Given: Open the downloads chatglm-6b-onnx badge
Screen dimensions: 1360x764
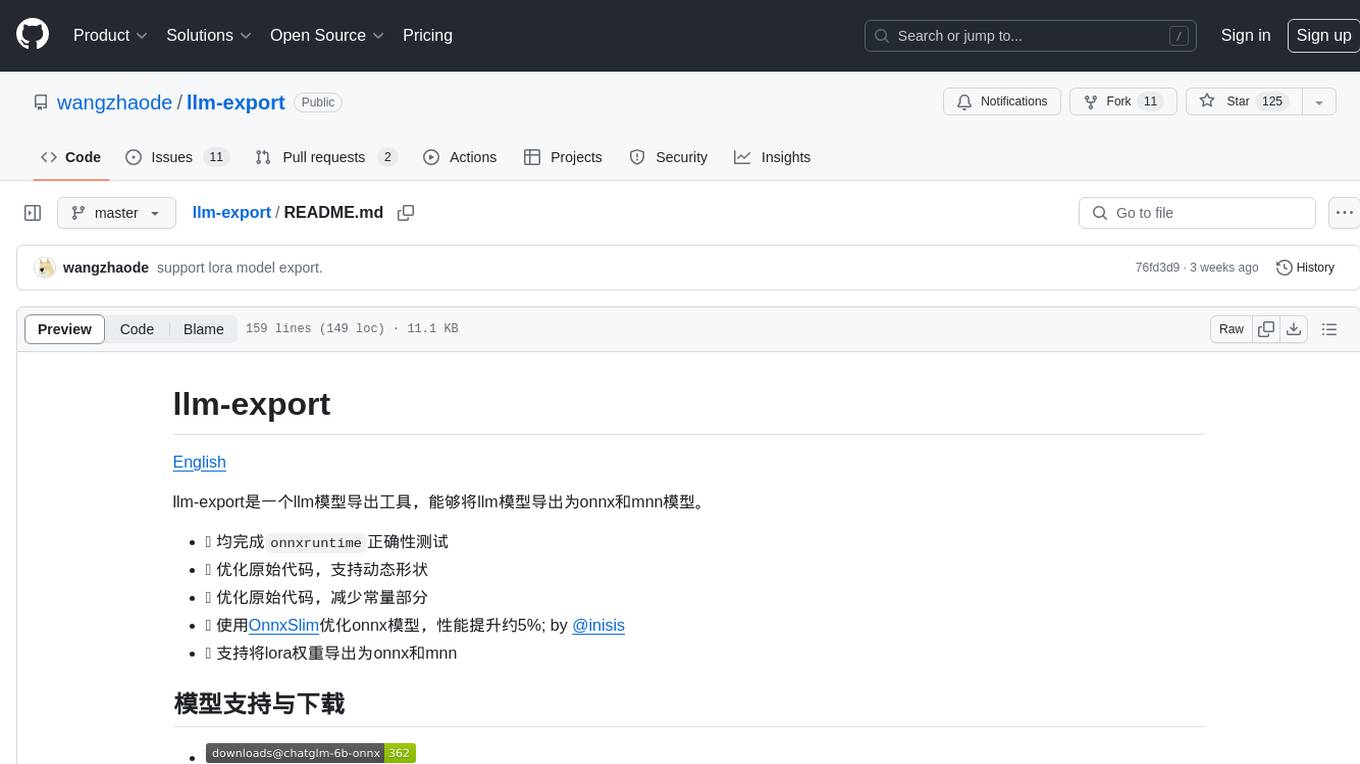Looking at the screenshot, I should (x=311, y=753).
